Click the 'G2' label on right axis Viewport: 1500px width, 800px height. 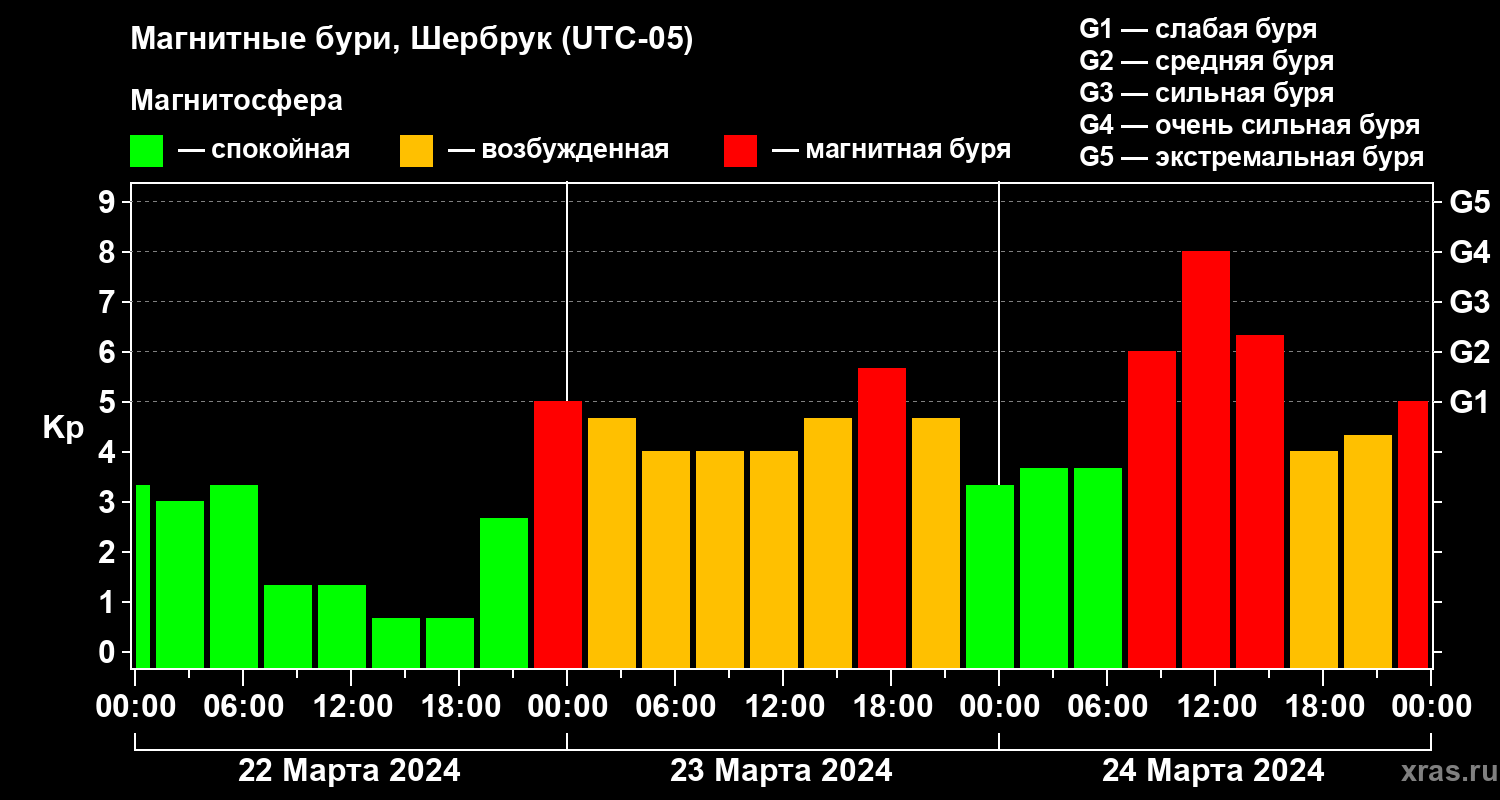point(1470,352)
